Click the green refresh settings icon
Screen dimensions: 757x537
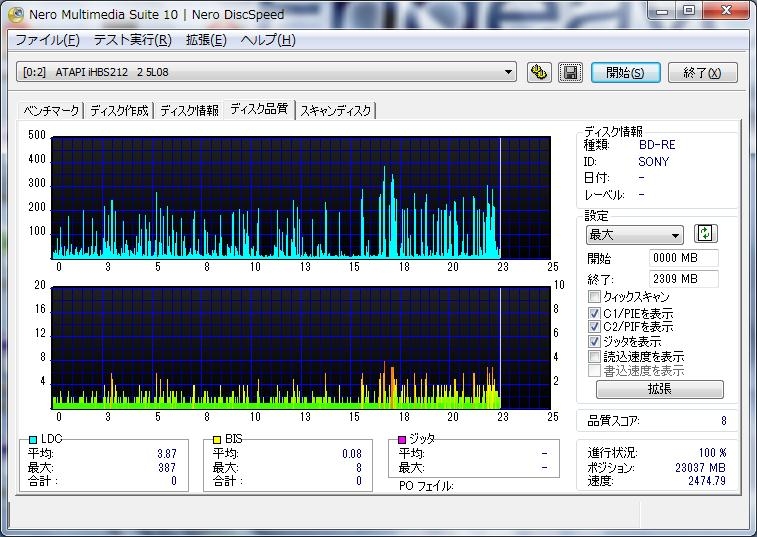coord(705,234)
